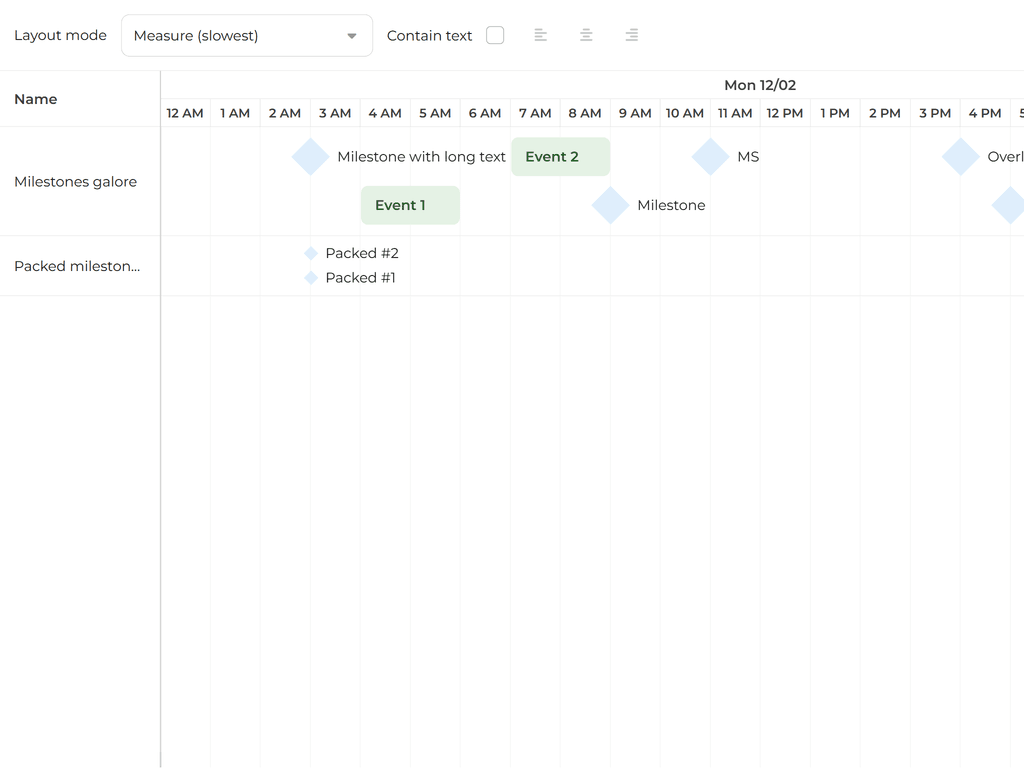Click the align right icon
The width and height of the screenshot is (1024, 768).
[x=631, y=35]
